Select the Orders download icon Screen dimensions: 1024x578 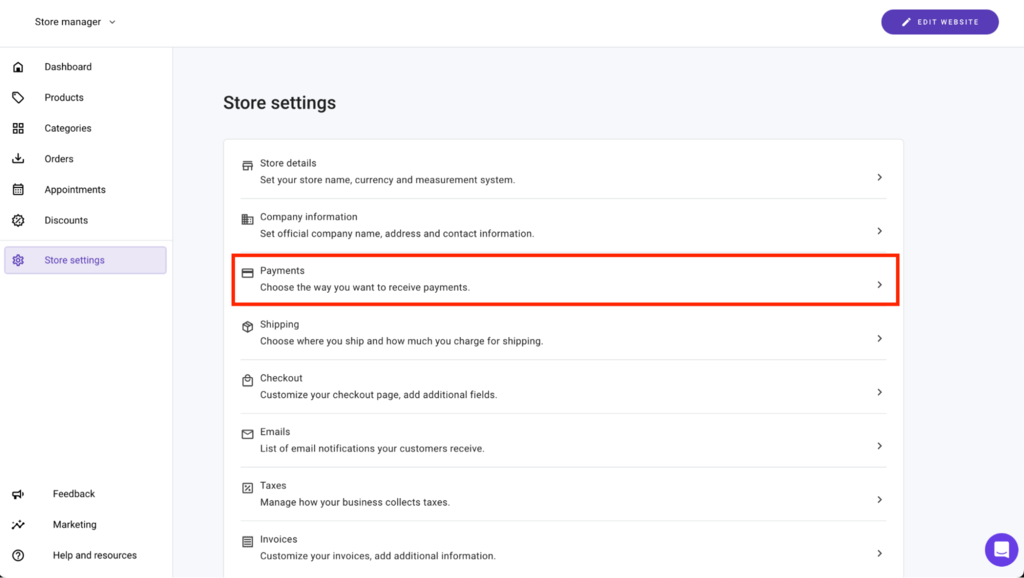(18, 158)
